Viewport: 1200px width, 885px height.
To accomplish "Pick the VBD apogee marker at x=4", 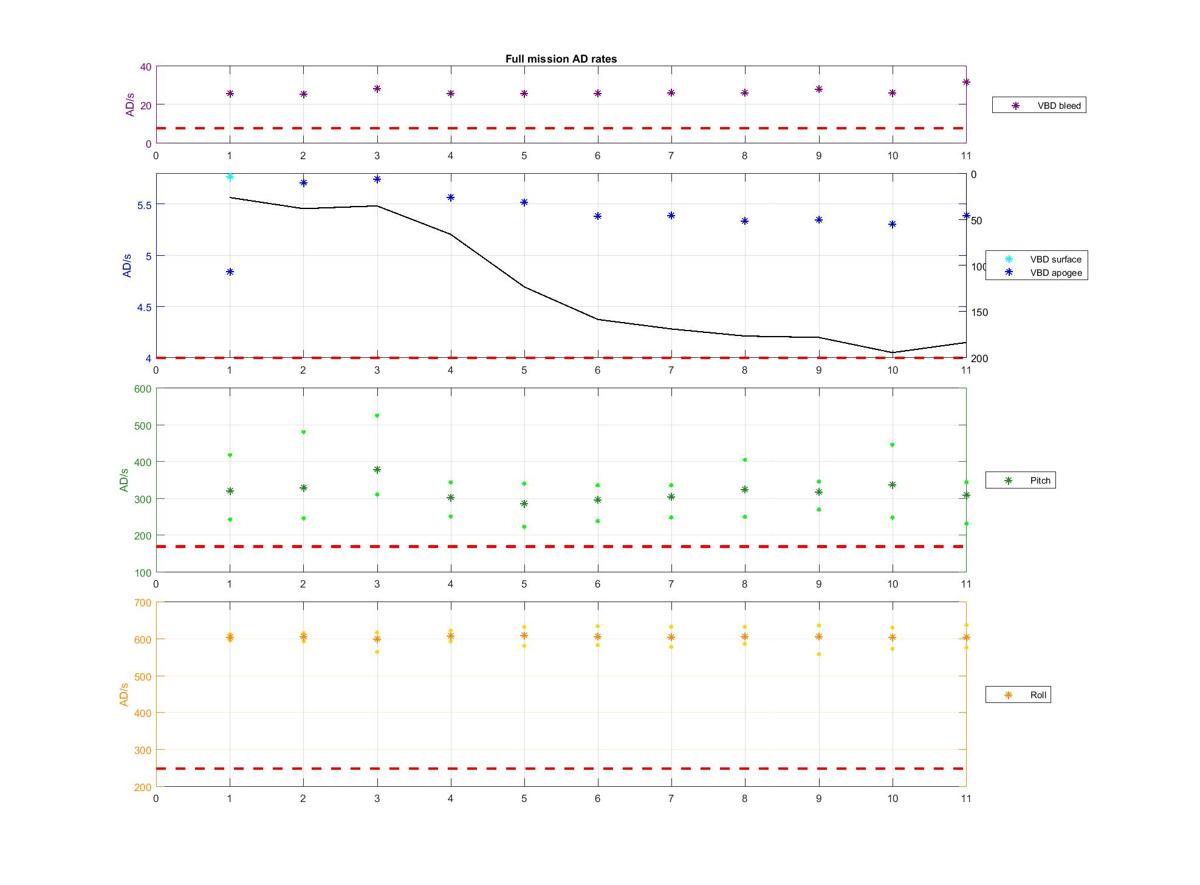I will point(450,198).
